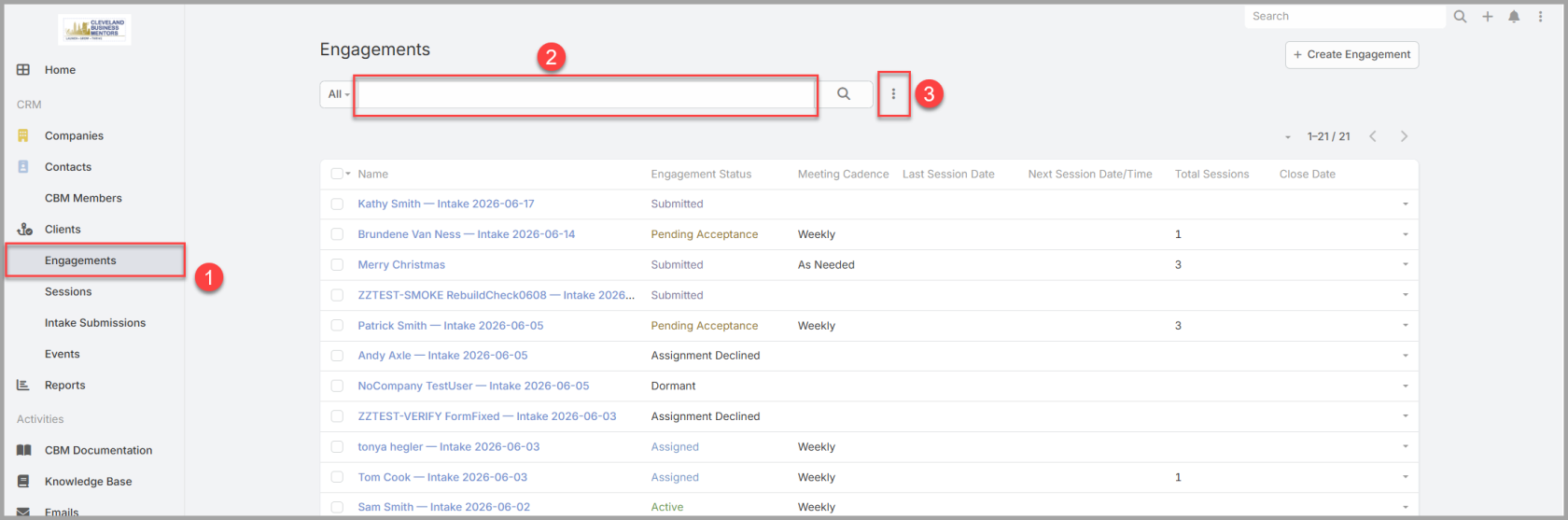Open the Merry Christmas engagement link
Viewport: 1568px width, 520px height.
point(401,265)
